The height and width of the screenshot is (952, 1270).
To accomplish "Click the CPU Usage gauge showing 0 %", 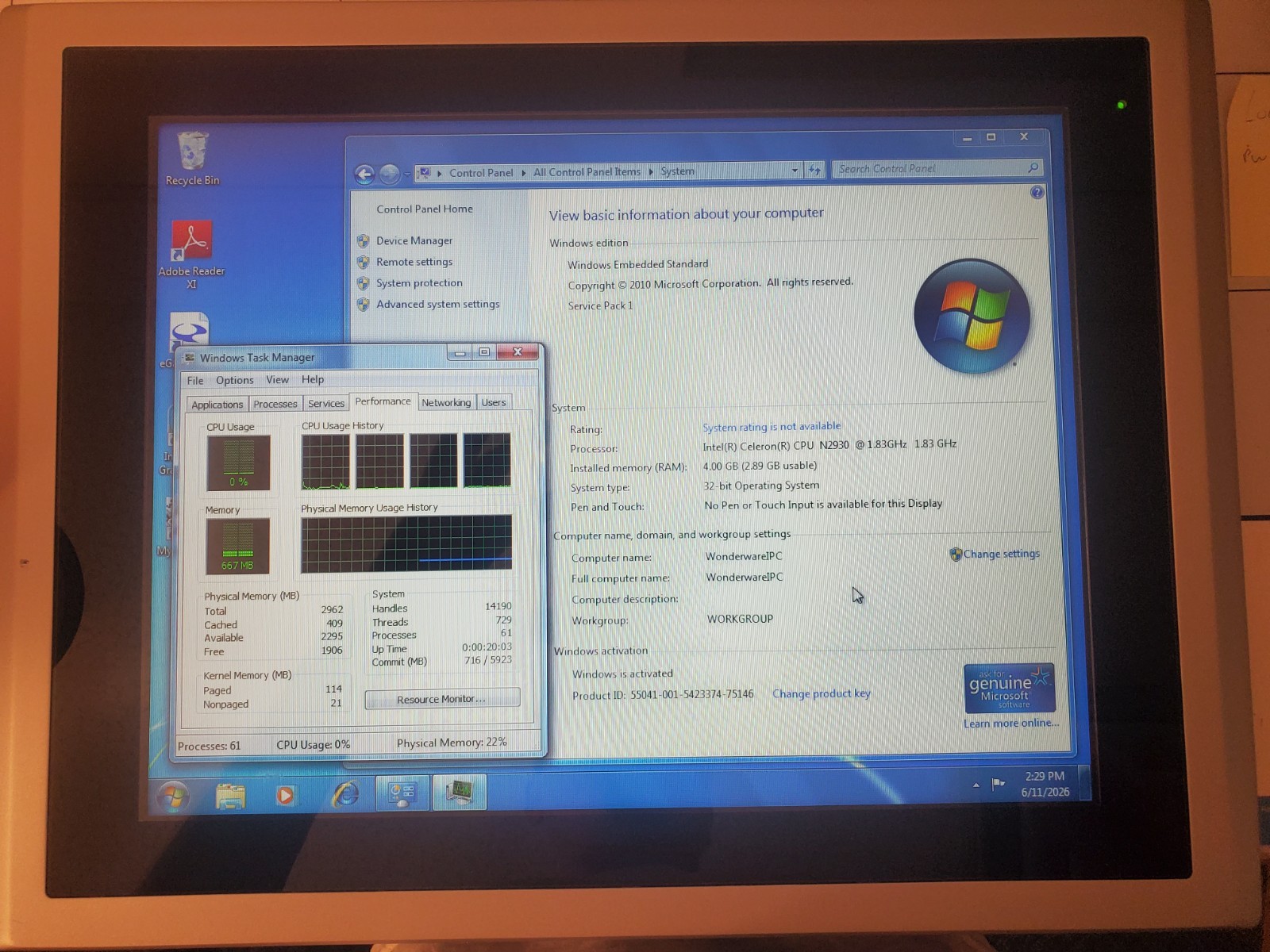I will tap(238, 463).
